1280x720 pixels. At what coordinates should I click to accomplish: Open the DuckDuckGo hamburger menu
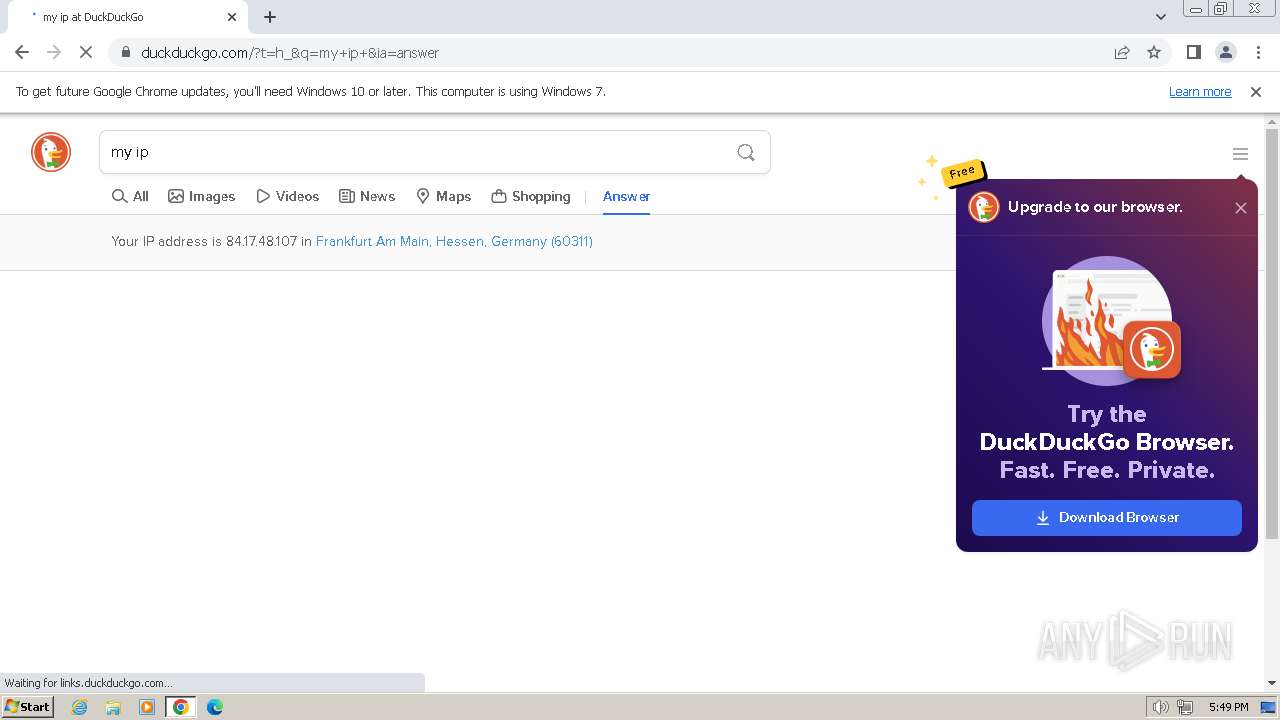pyautogui.click(x=1240, y=154)
